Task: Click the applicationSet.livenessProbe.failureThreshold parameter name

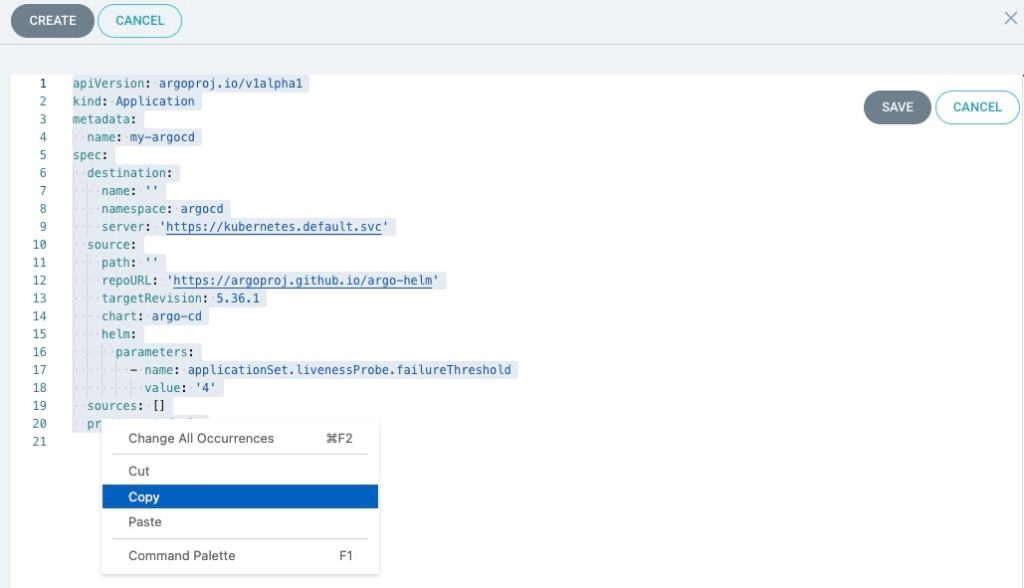Action: pos(349,370)
